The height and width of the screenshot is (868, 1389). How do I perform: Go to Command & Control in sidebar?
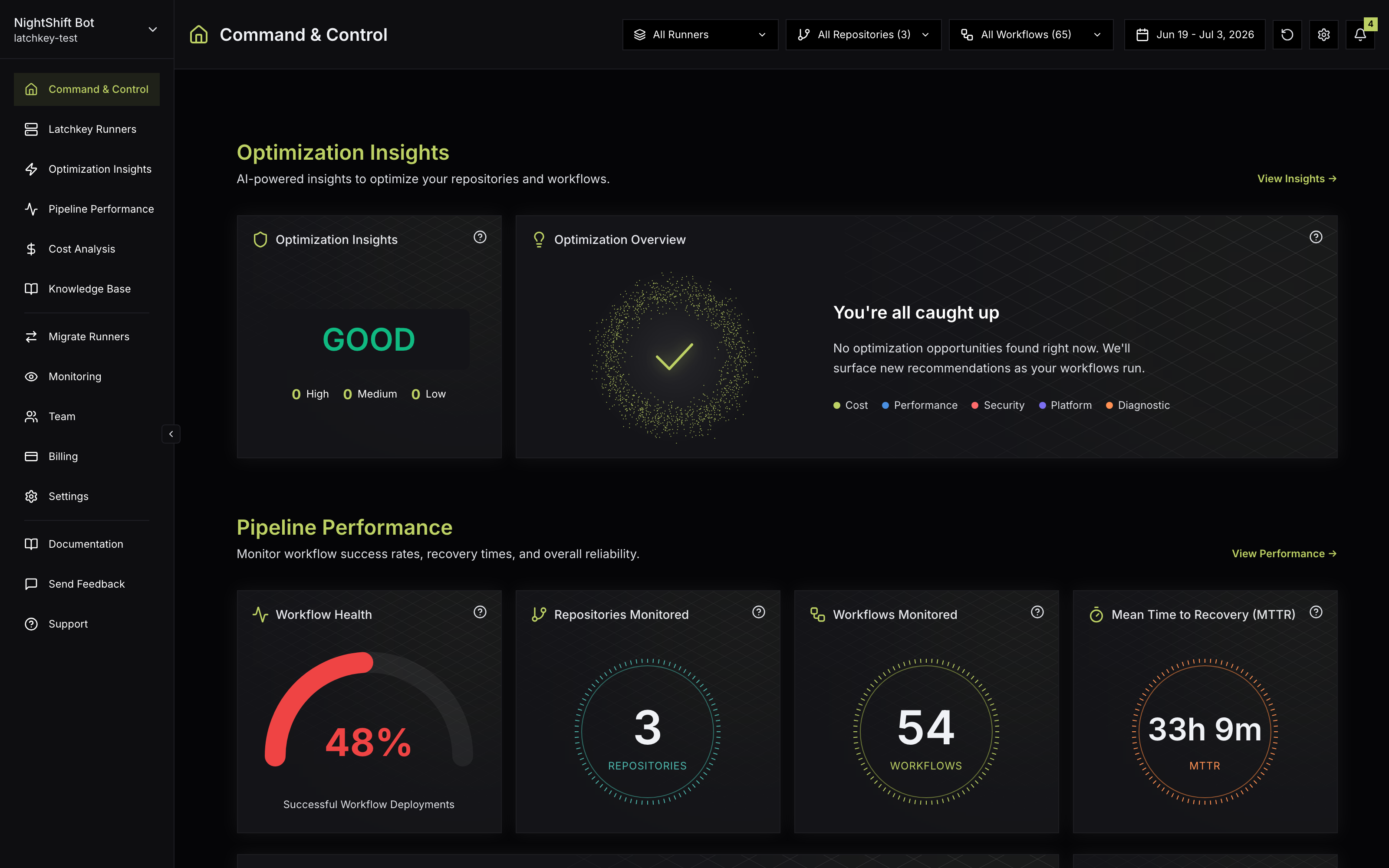tap(87, 89)
